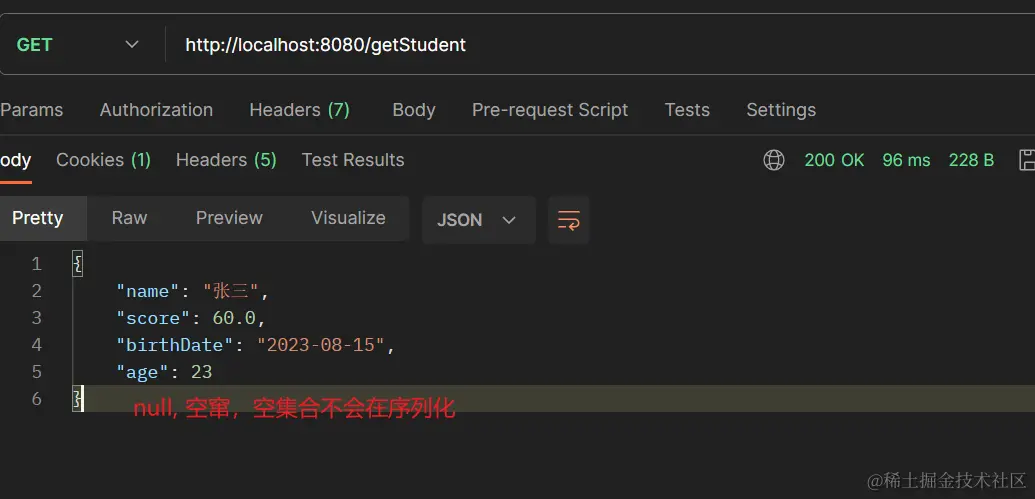Open the Tests tab
This screenshot has height=499, width=1035.
click(687, 110)
